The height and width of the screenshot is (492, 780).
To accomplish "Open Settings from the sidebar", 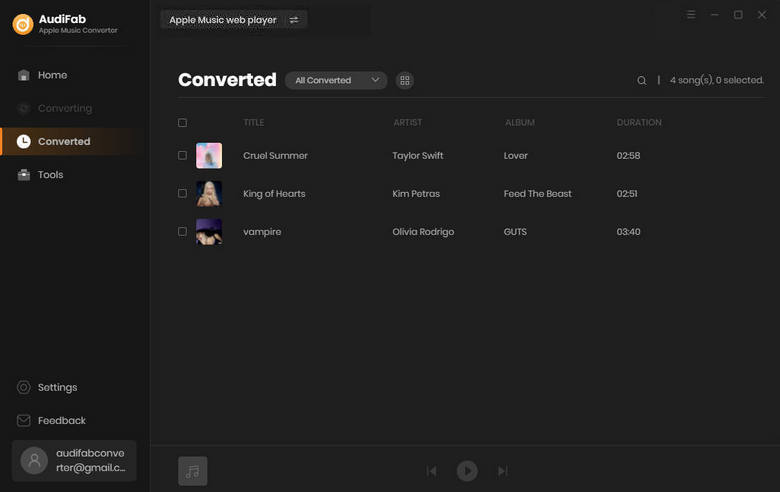I will [57, 387].
